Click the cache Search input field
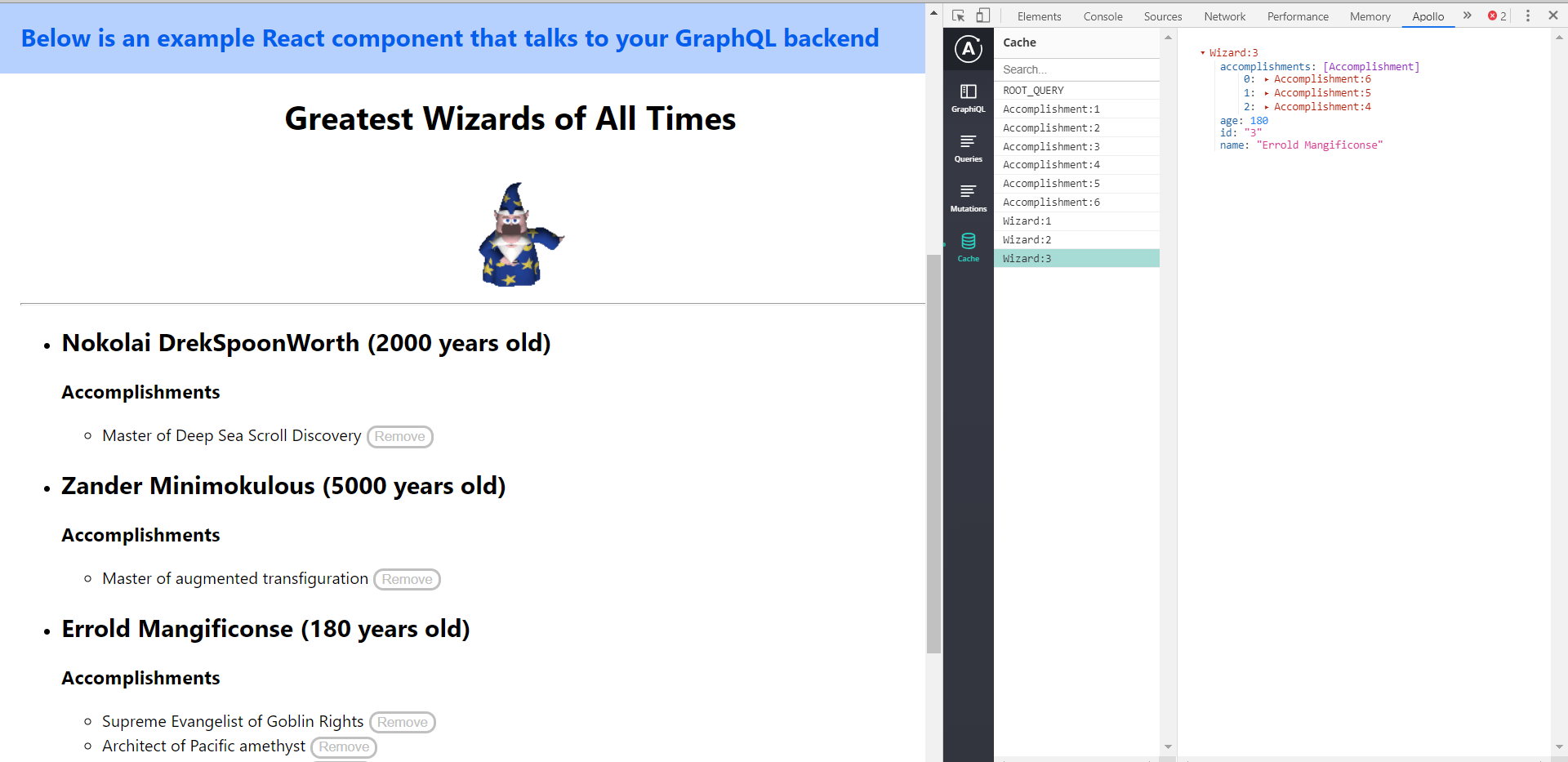Viewport: 1568px width, 762px height. click(1076, 69)
